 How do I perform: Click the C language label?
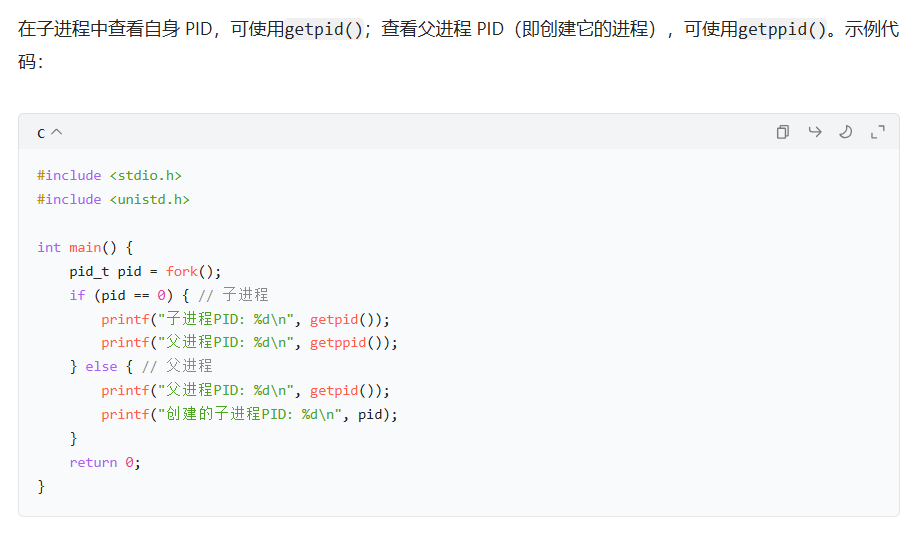pos(41,133)
